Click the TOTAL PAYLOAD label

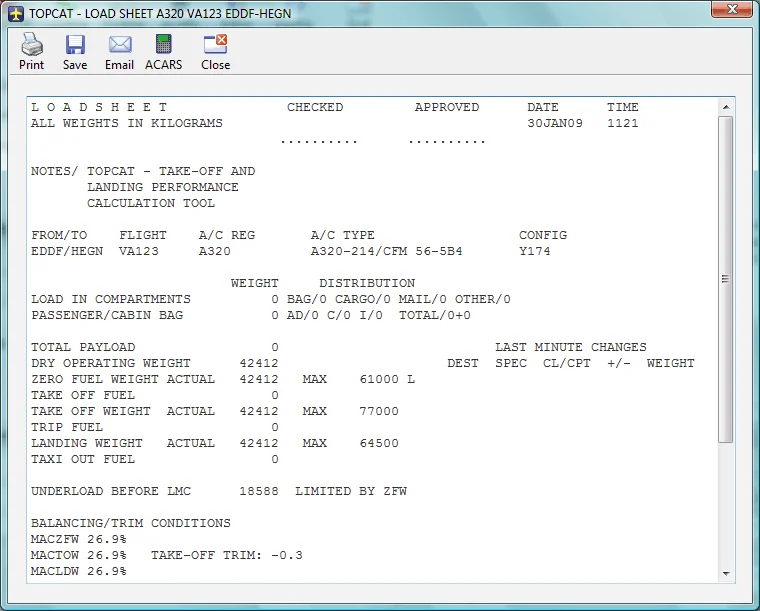tap(83, 347)
